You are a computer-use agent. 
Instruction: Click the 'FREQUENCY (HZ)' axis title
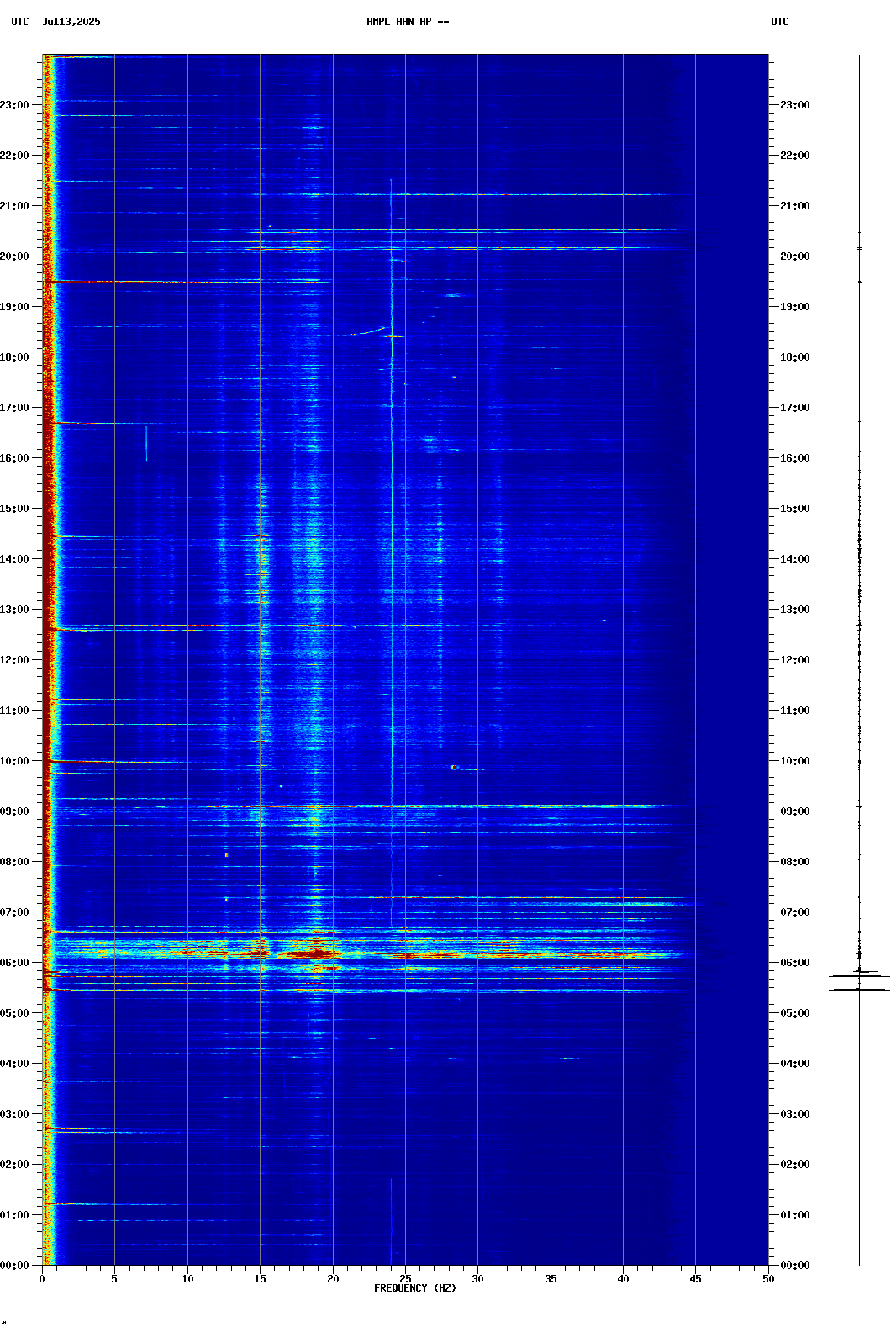(x=415, y=1288)
